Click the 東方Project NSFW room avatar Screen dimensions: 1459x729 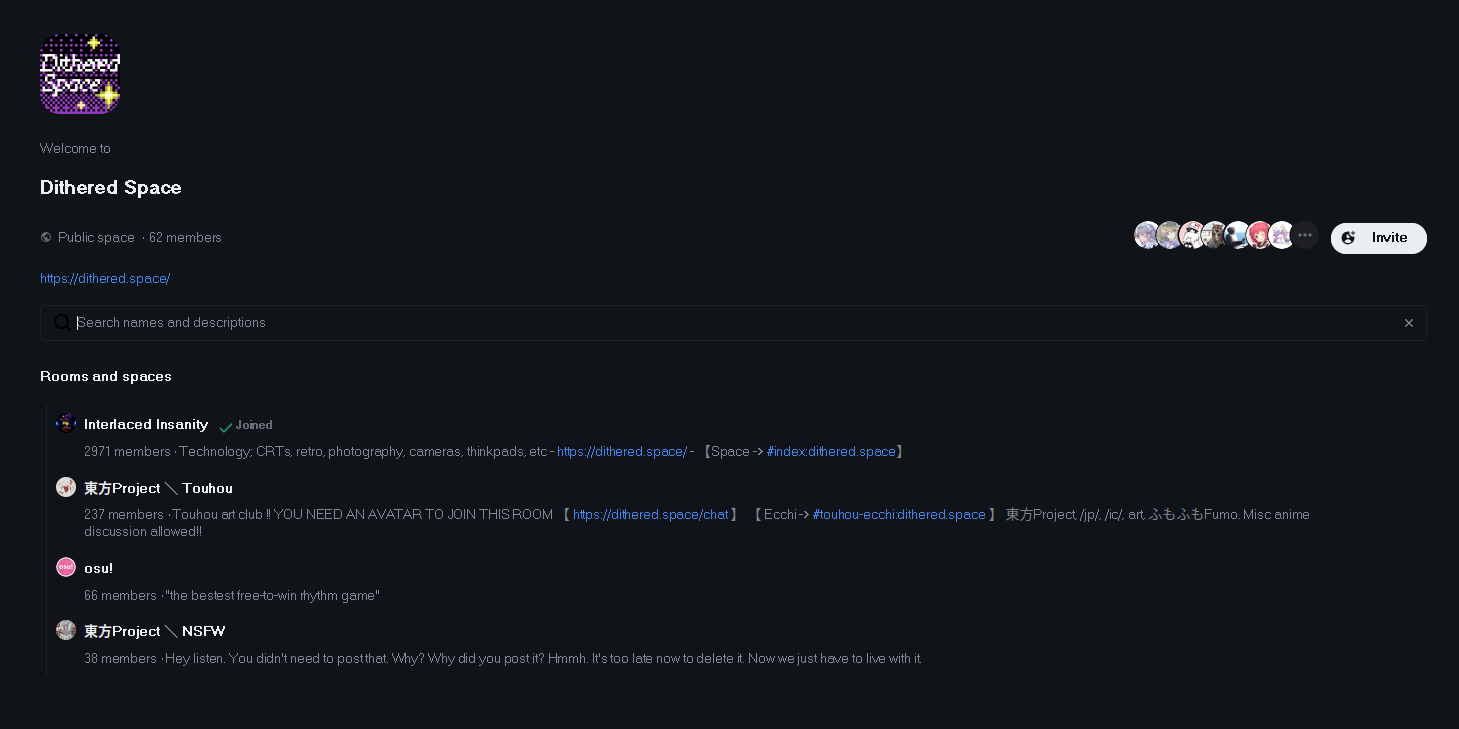tap(66, 630)
